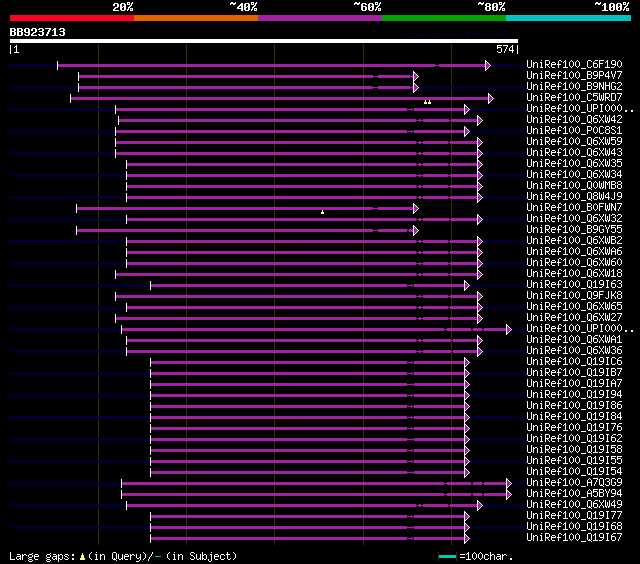This screenshot has height=564, width=640.
Task: Click the arrowhead ending the C5WRD7 alignment
Action: (491, 98)
